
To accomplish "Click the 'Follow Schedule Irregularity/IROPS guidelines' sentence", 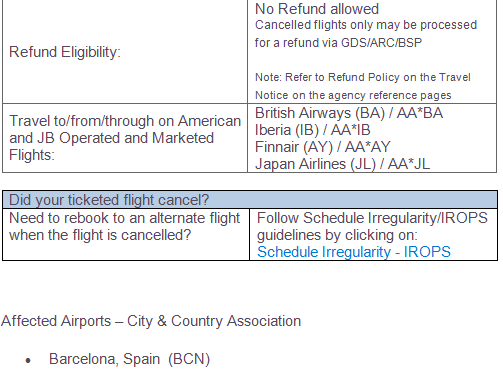I will pos(372,227).
